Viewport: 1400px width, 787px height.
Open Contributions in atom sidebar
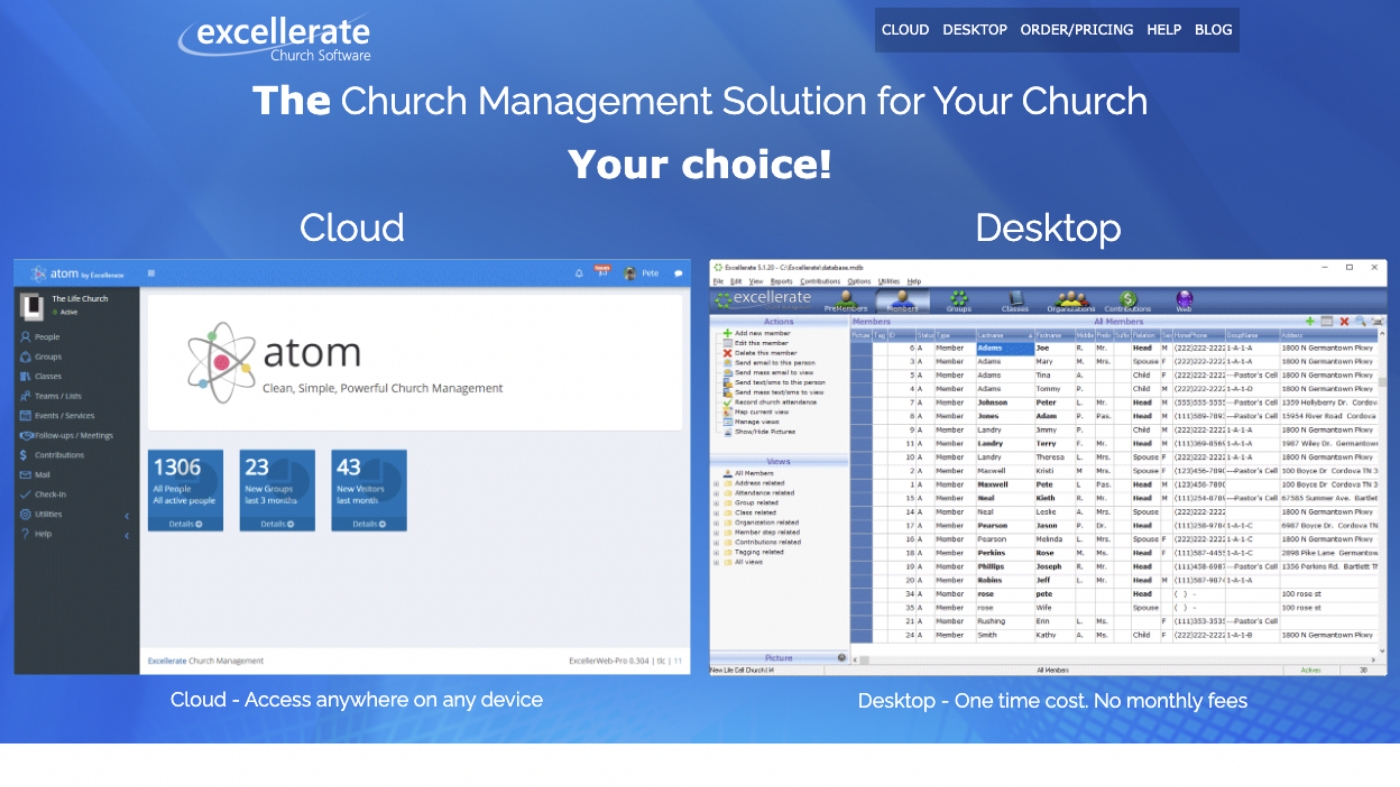coord(52,455)
